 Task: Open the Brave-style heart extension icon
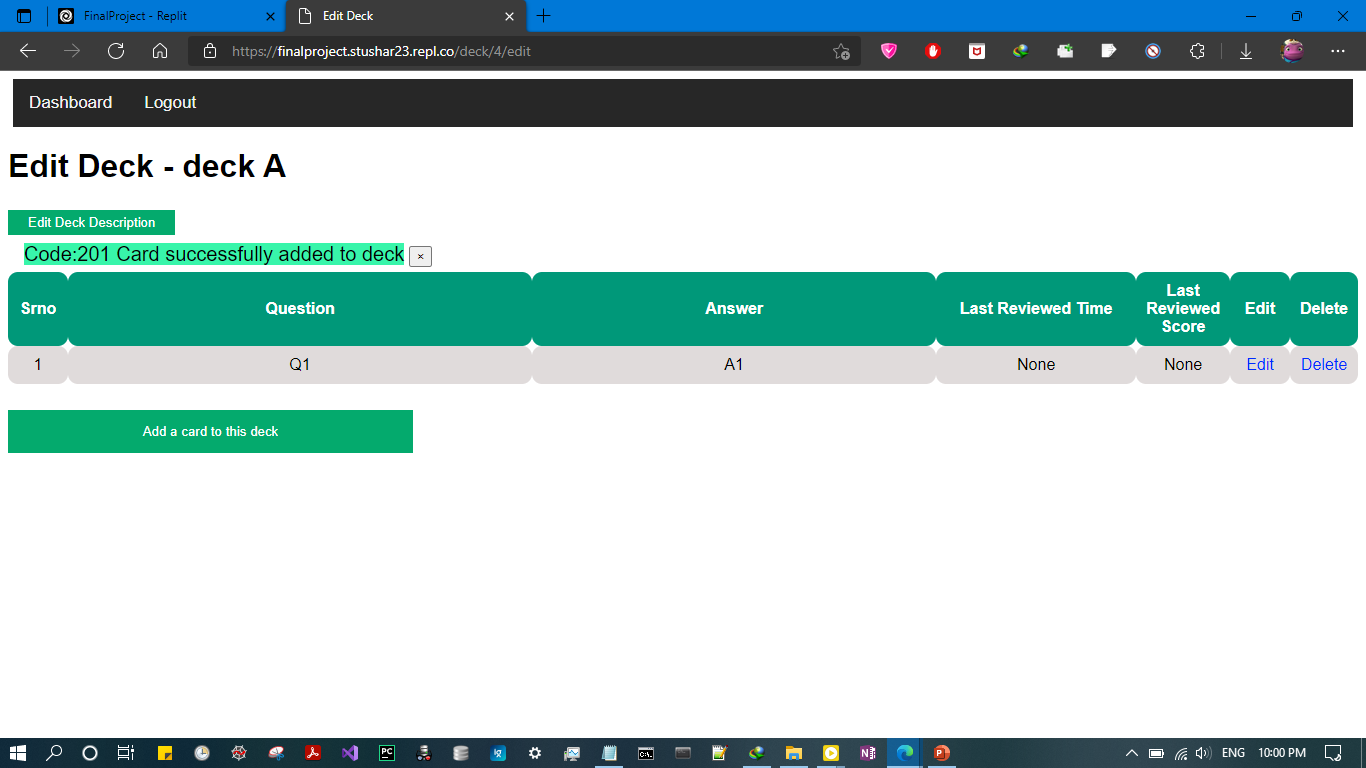point(889,51)
